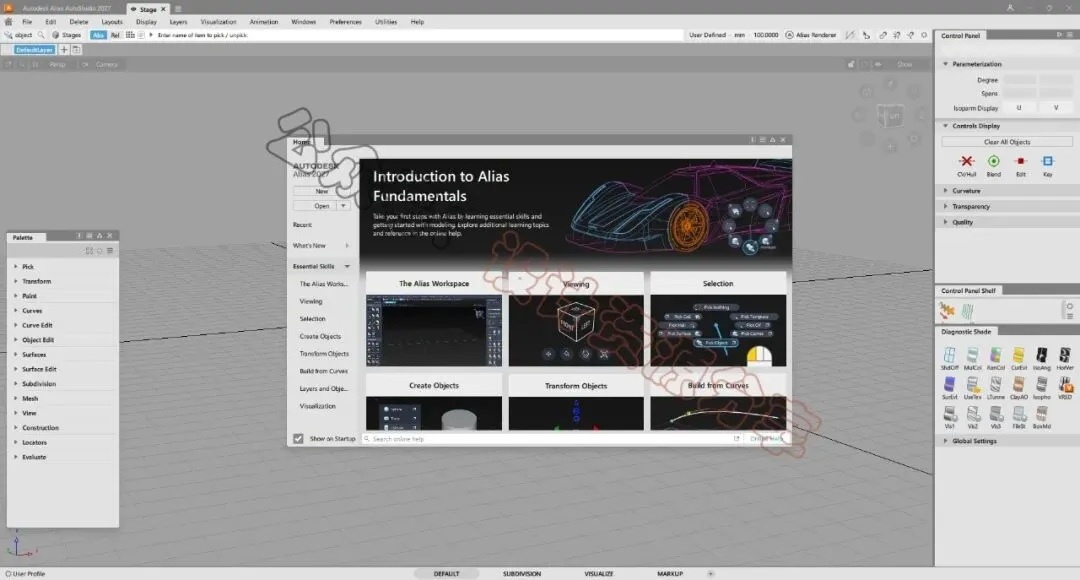Click the CV/Hull controls display icon

coord(966,161)
